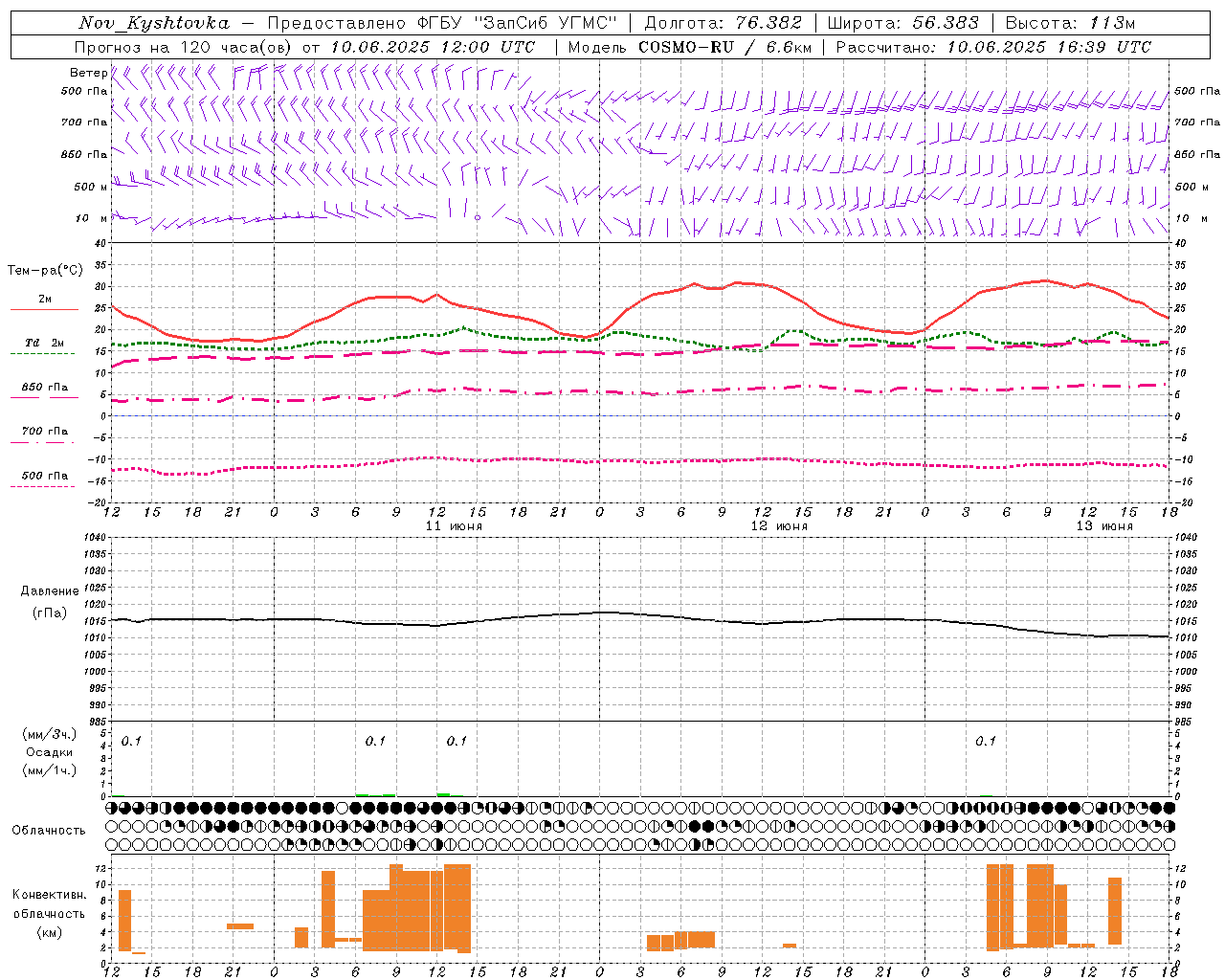Click the 11 июня date marker
This screenshot has width=1225, height=980.
click(x=455, y=526)
